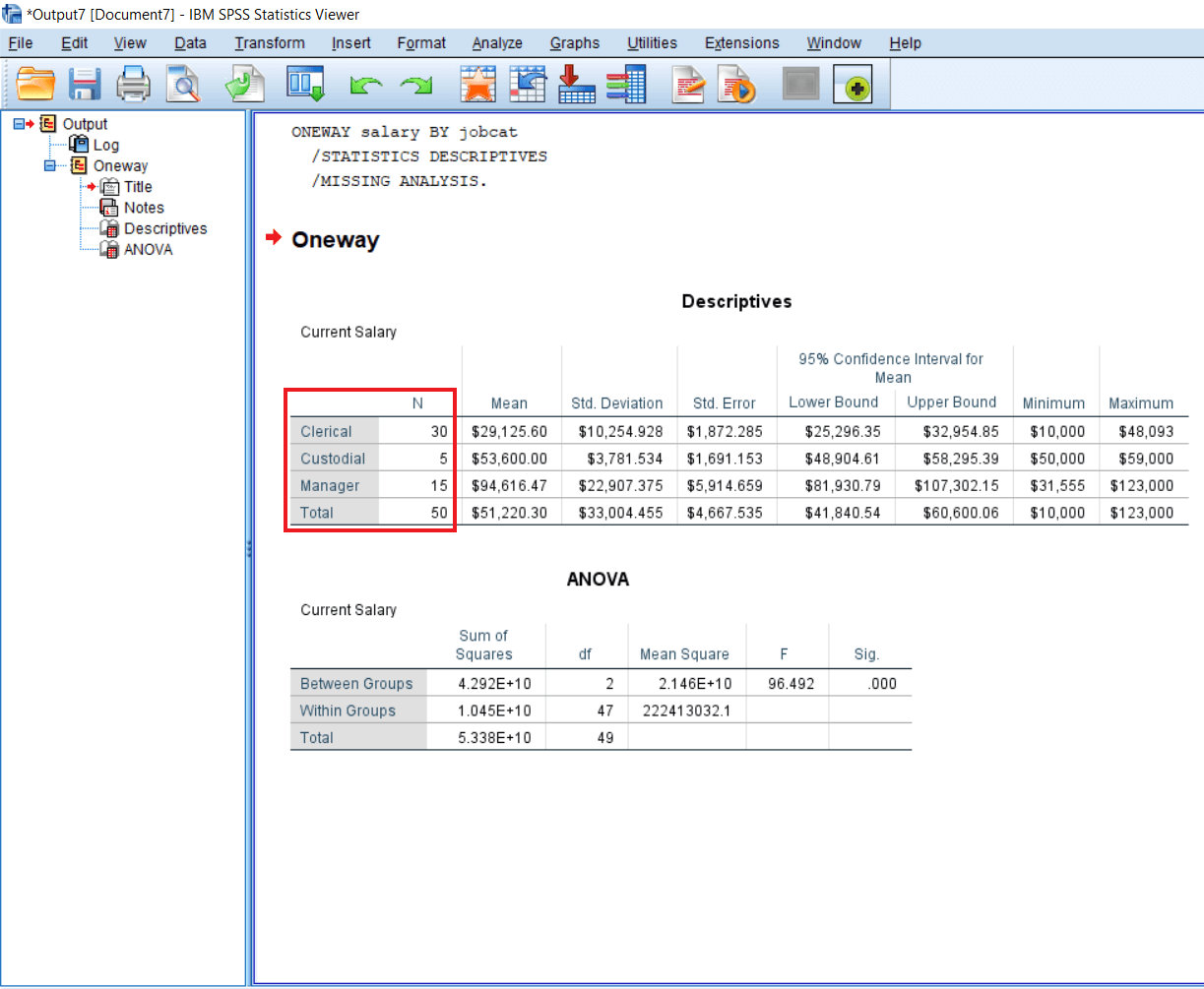
Task: Click the Clerical row label
Action: (x=326, y=431)
